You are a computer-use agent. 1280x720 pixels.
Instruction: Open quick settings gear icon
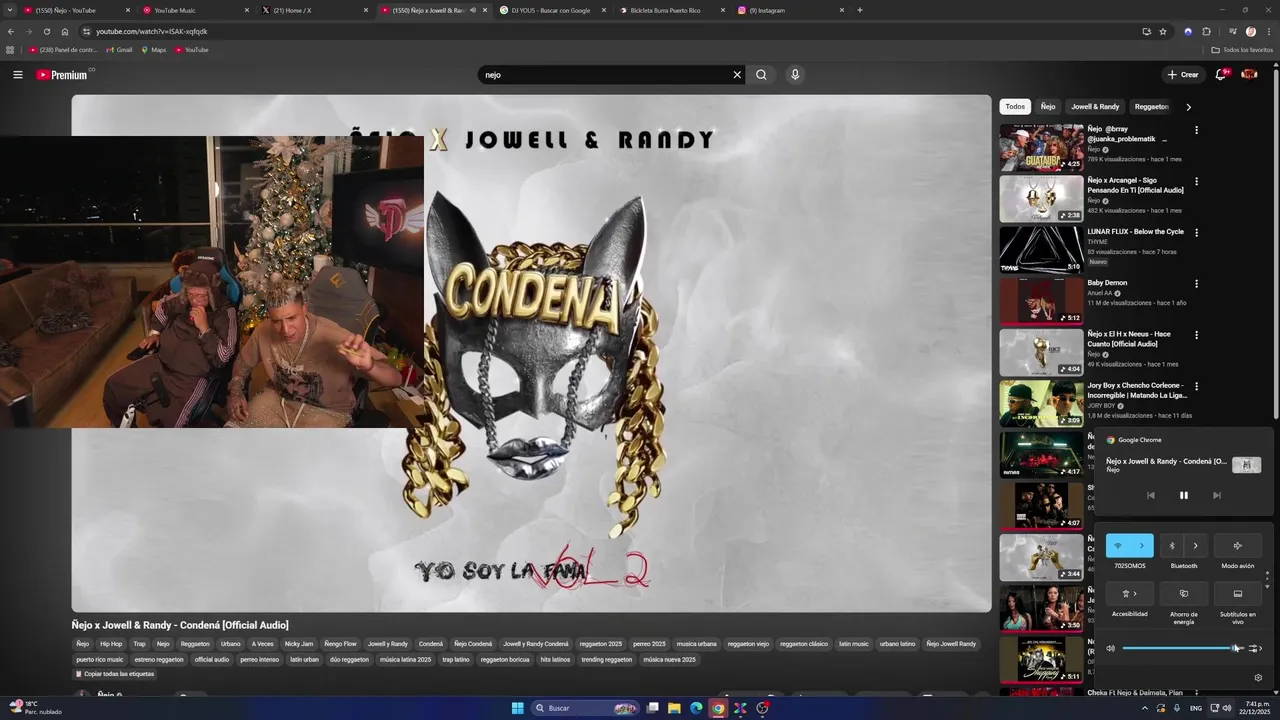[x=1258, y=677]
